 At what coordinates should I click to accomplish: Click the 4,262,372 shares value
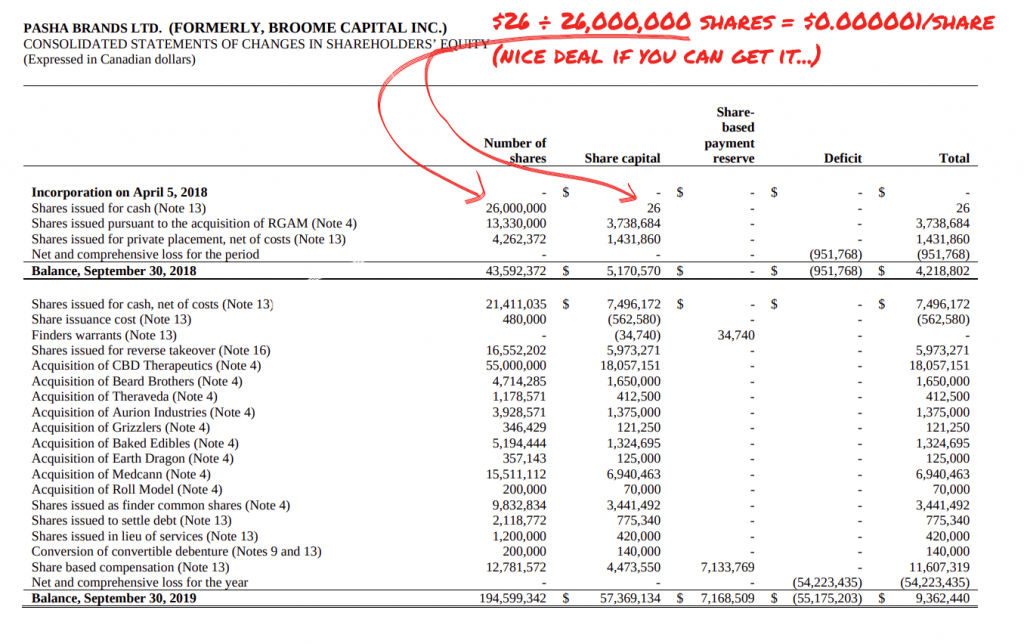click(x=519, y=239)
